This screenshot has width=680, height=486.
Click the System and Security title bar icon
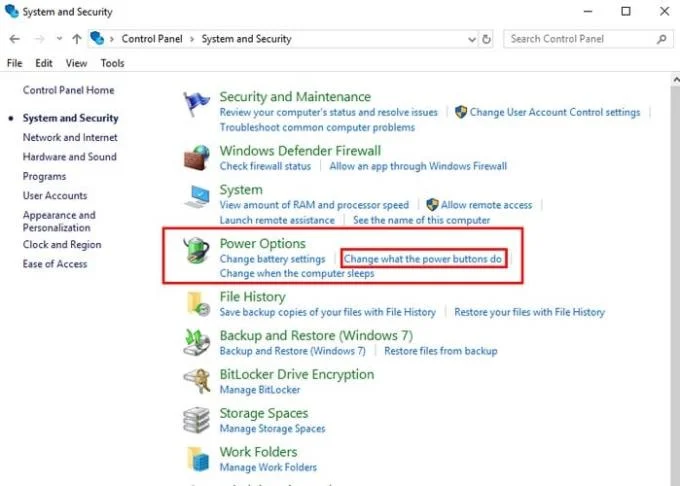11,11
